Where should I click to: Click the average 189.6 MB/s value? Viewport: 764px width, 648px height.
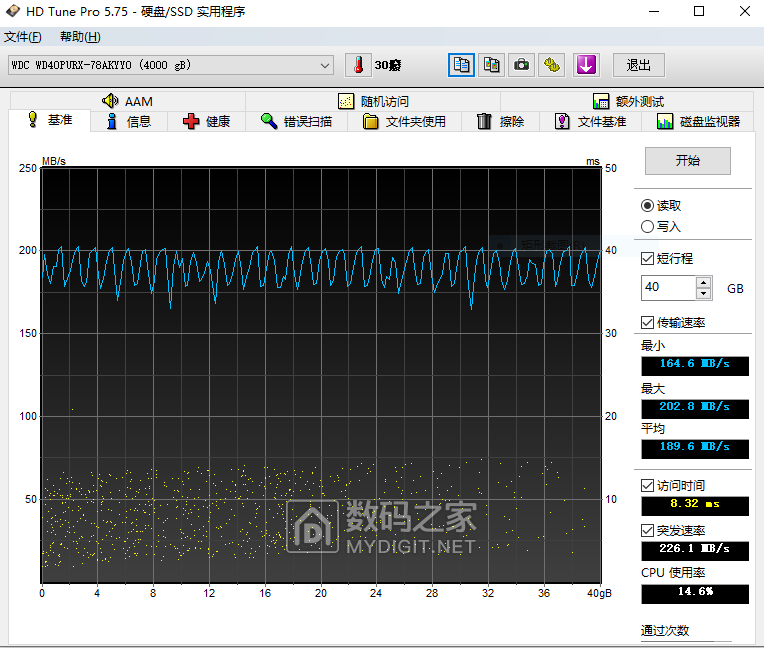pyautogui.click(x=695, y=448)
